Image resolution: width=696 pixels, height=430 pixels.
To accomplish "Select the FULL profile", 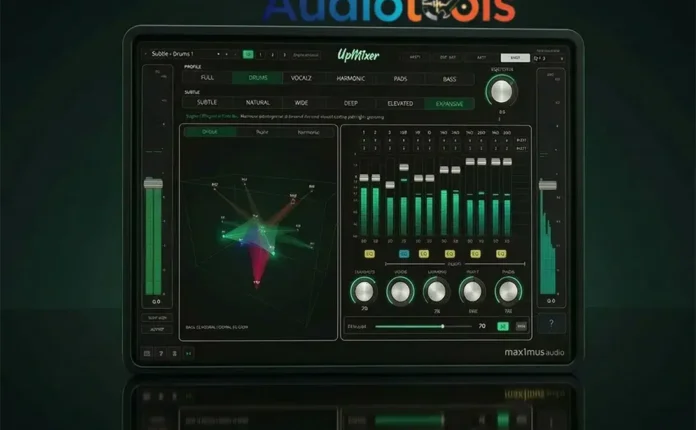I will click(x=207, y=78).
